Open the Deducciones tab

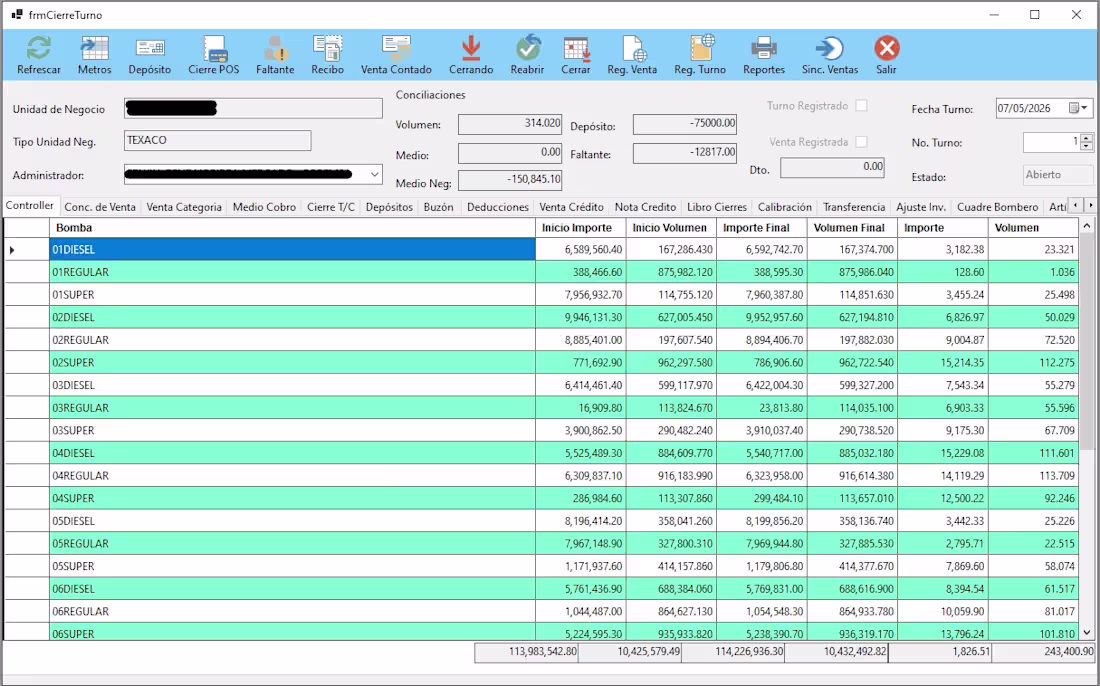click(498, 207)
